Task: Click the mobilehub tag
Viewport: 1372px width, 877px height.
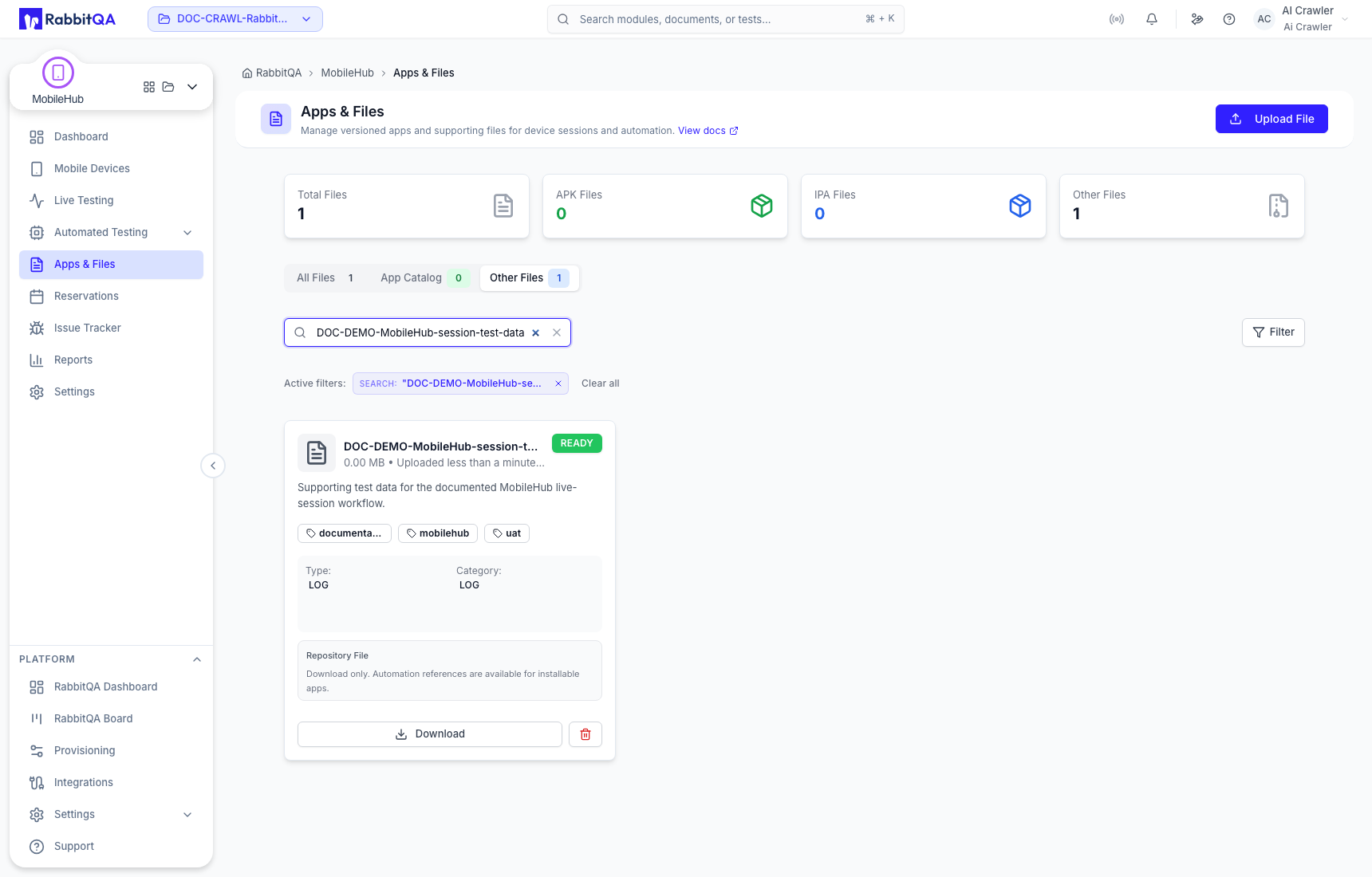Action: [x=438, y=533]
